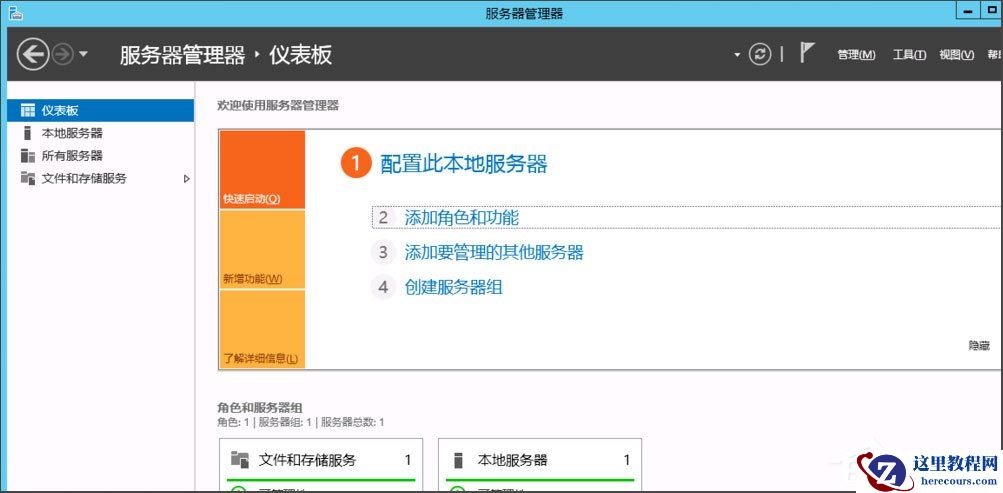Click 服务器管理器 in the breadcrumb header
Viewport: 1003px width, 493px height.
pyautogui.click(x=182, y=55)
